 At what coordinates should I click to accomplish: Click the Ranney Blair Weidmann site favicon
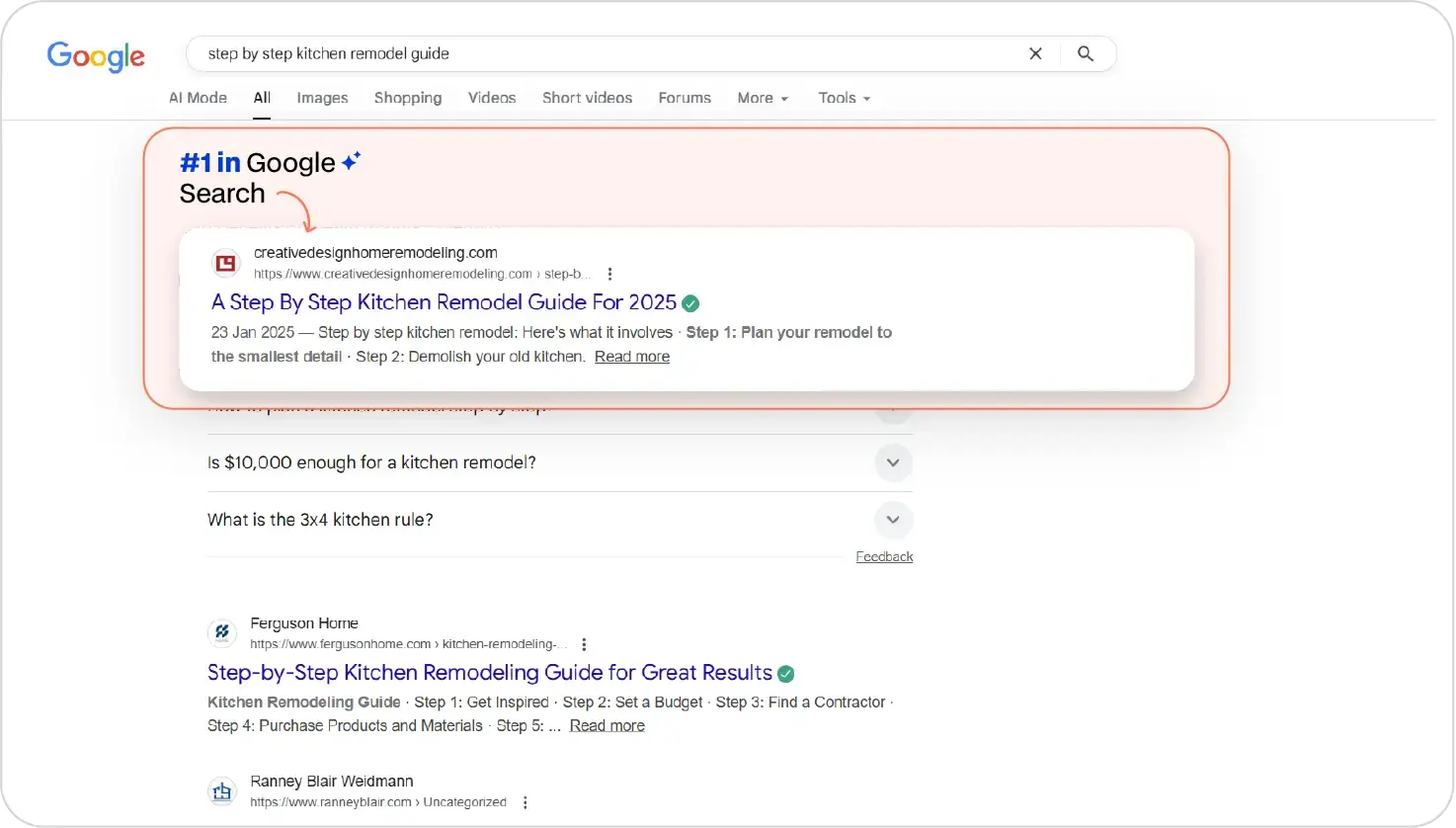click(221, 790)
